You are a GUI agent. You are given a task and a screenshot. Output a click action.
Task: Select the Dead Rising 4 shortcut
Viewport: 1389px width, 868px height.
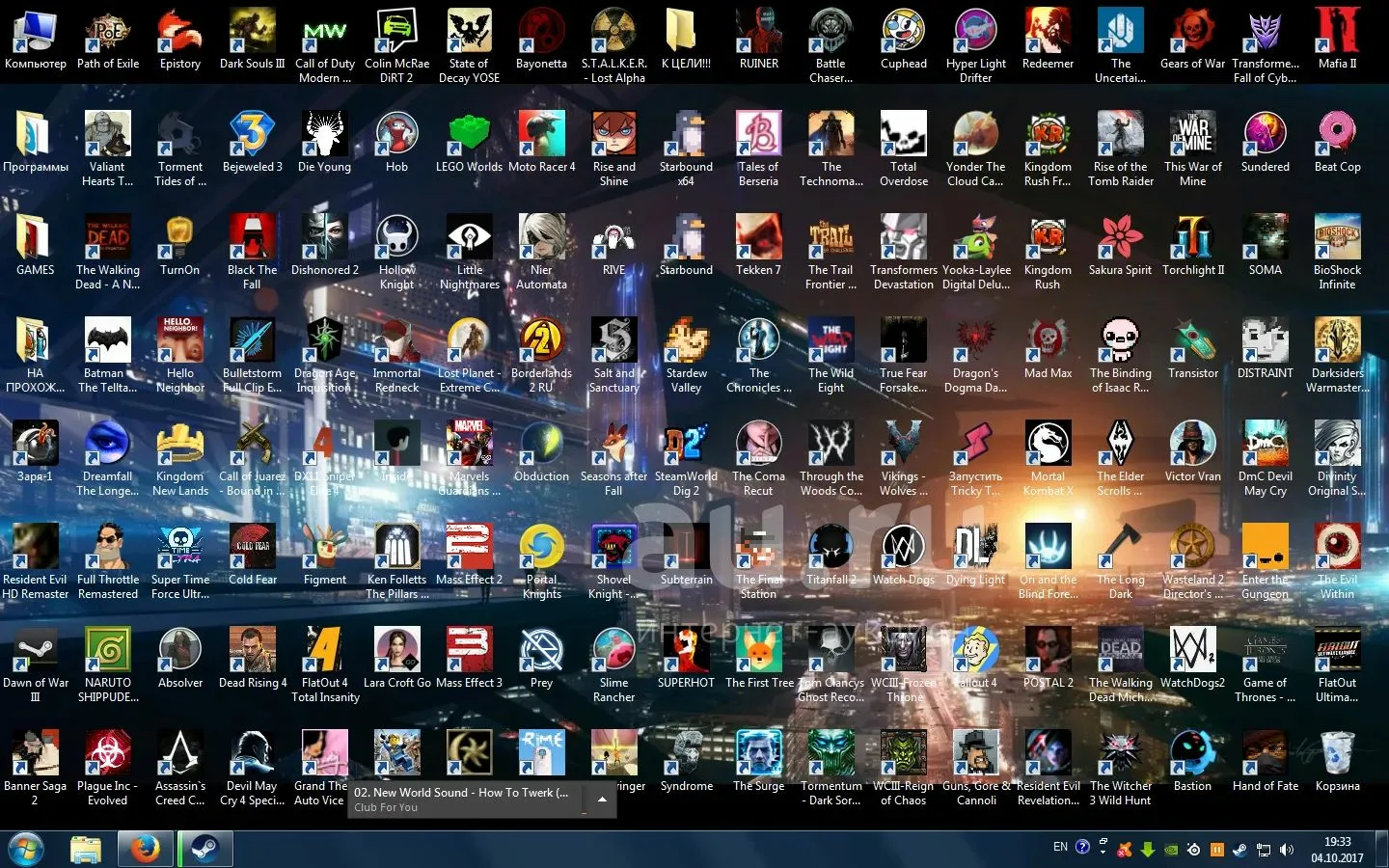(253, 660)
